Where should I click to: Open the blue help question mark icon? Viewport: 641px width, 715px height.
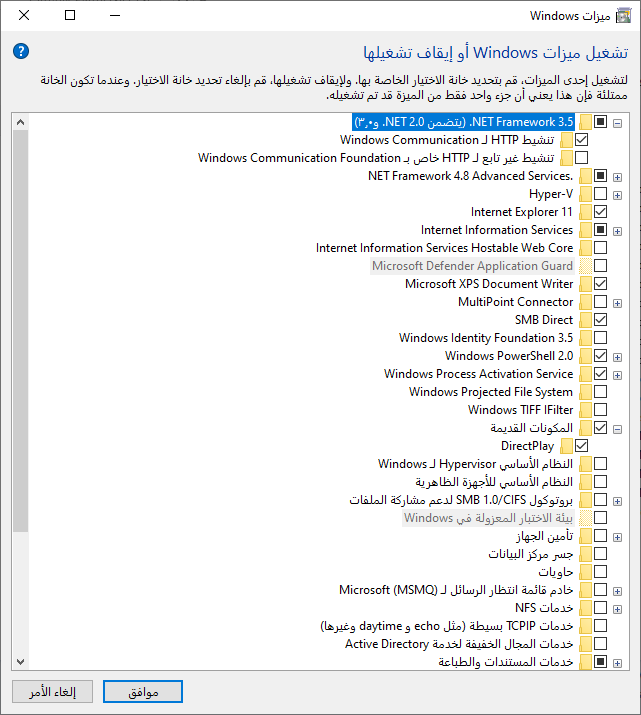[21, 51]
